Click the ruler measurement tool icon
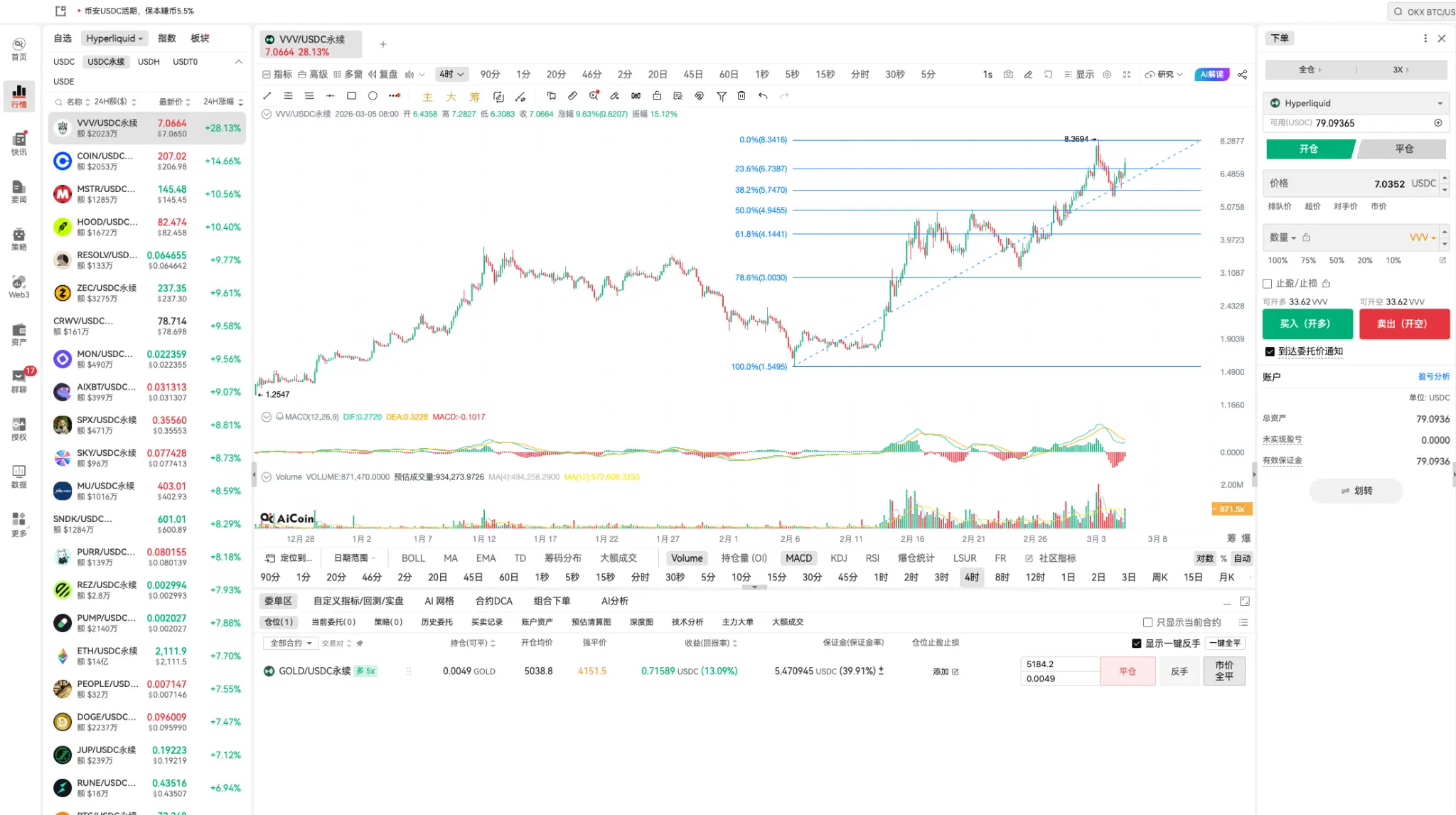 (x=572, y=96)
